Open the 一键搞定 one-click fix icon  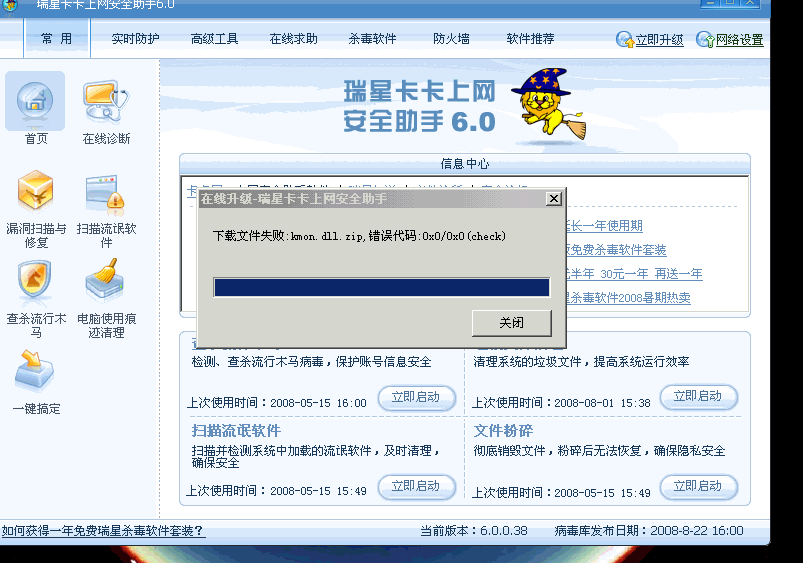point(34,370)
